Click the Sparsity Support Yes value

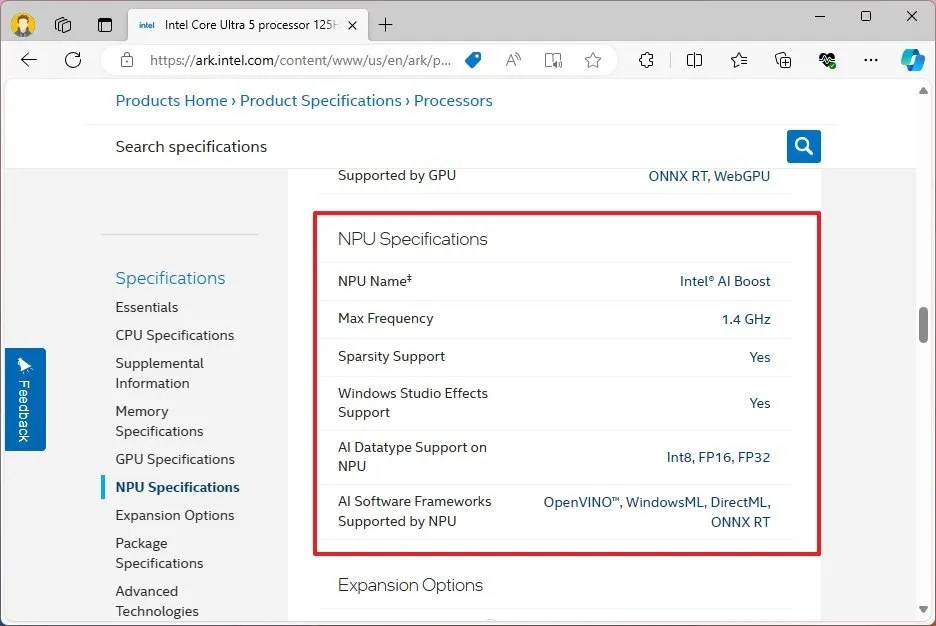tap(759, 357)
